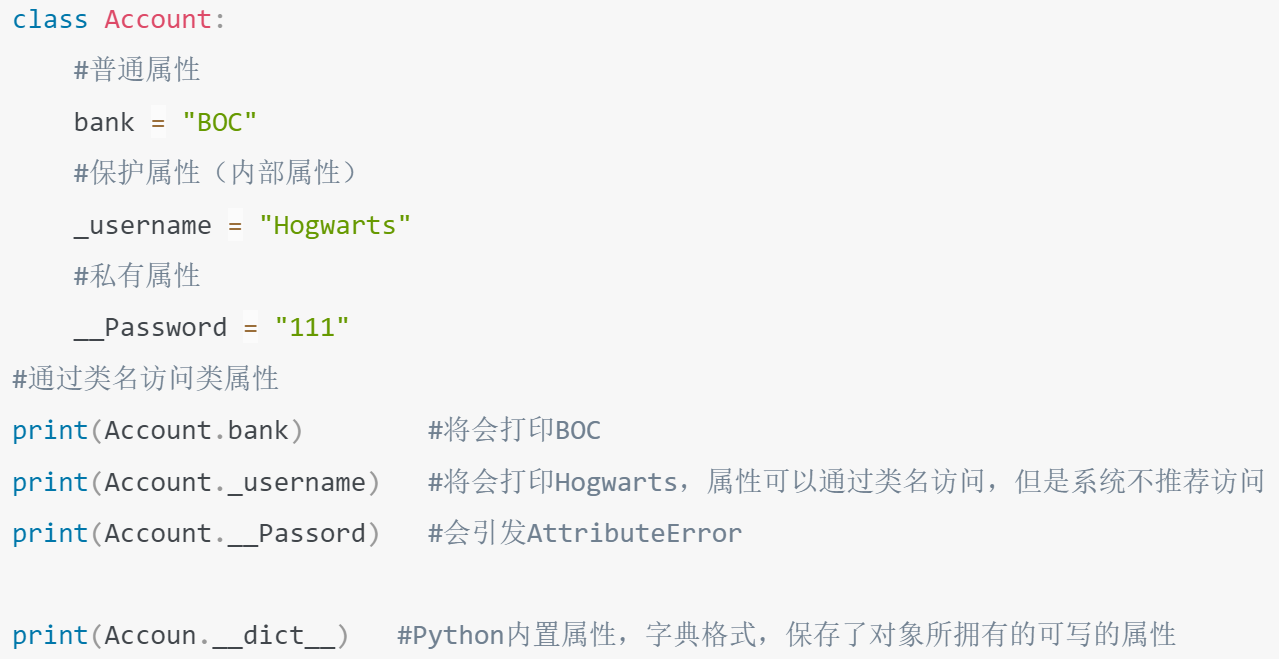Click the string "Hogwarts"
Viewport: 1279px width, 659px height.
coord(335,225)
